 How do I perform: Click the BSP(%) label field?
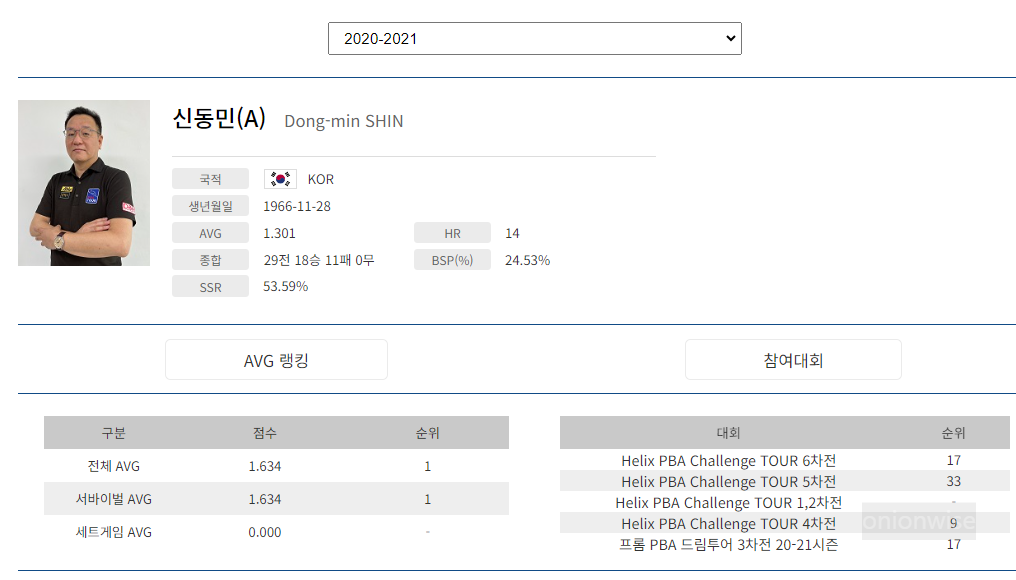click(452, 259)
